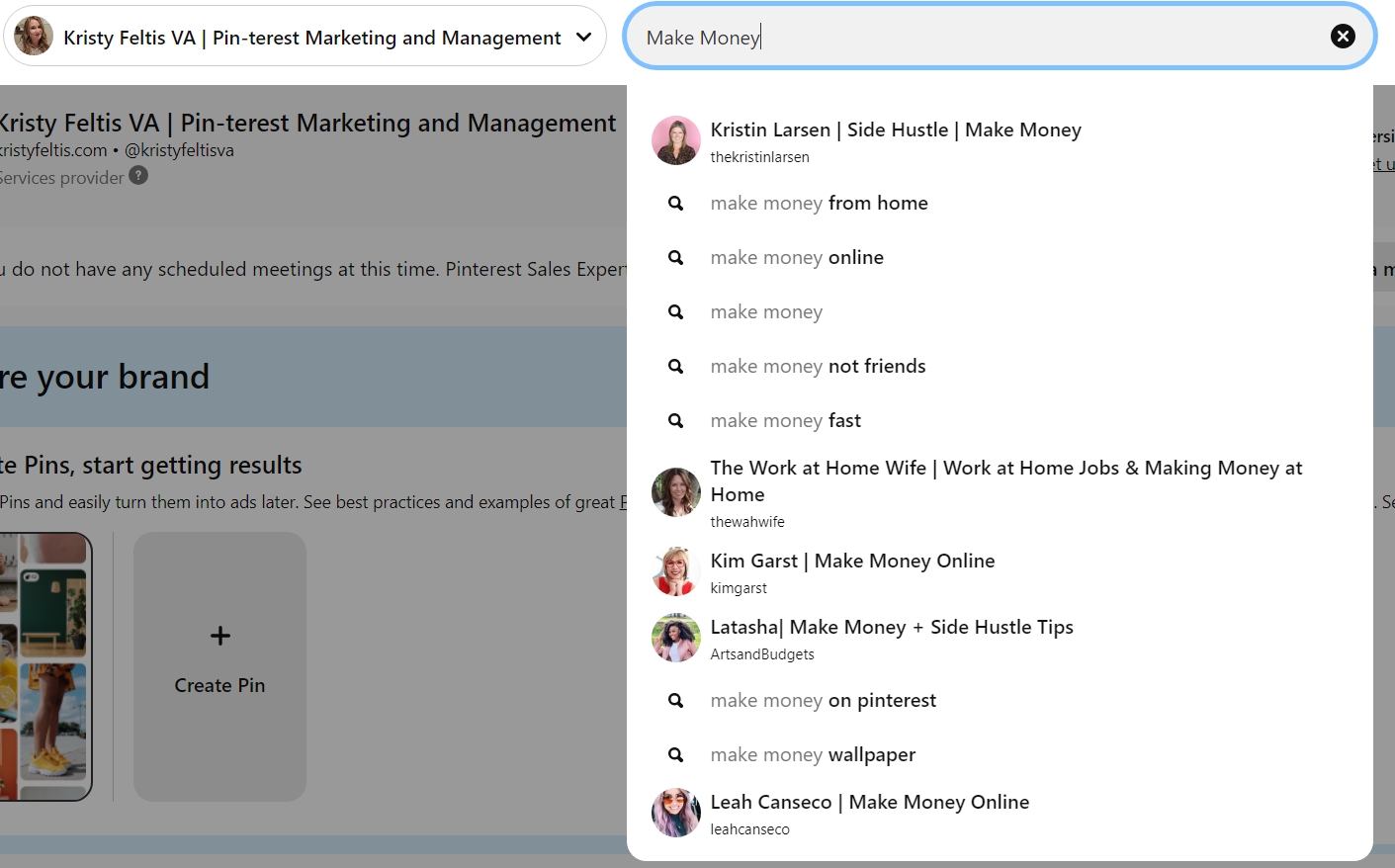Screen dimensions: 1395x868
Task: Click magnifier icon beside make money from home
Action: pos(676,203)
